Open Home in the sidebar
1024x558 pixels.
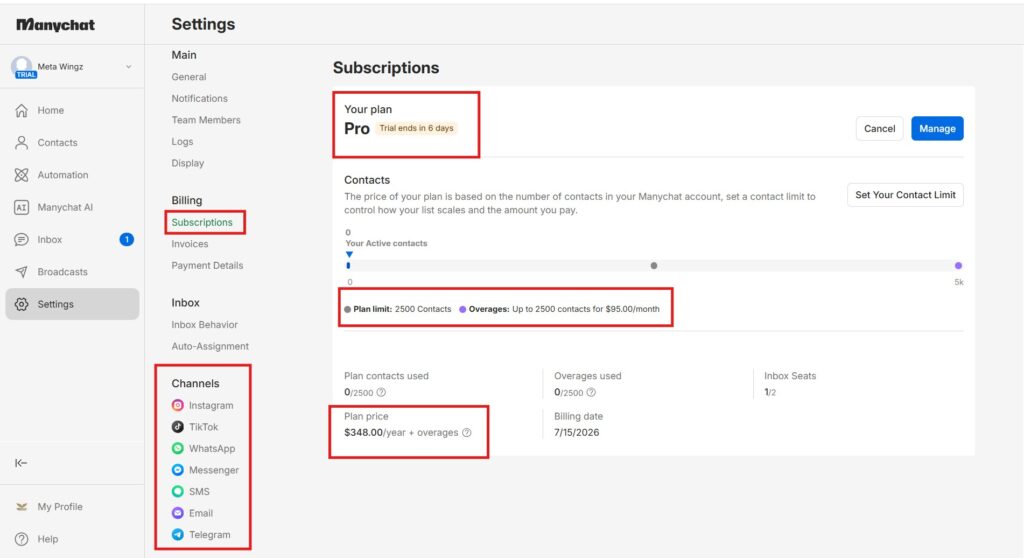pos(72,110)
